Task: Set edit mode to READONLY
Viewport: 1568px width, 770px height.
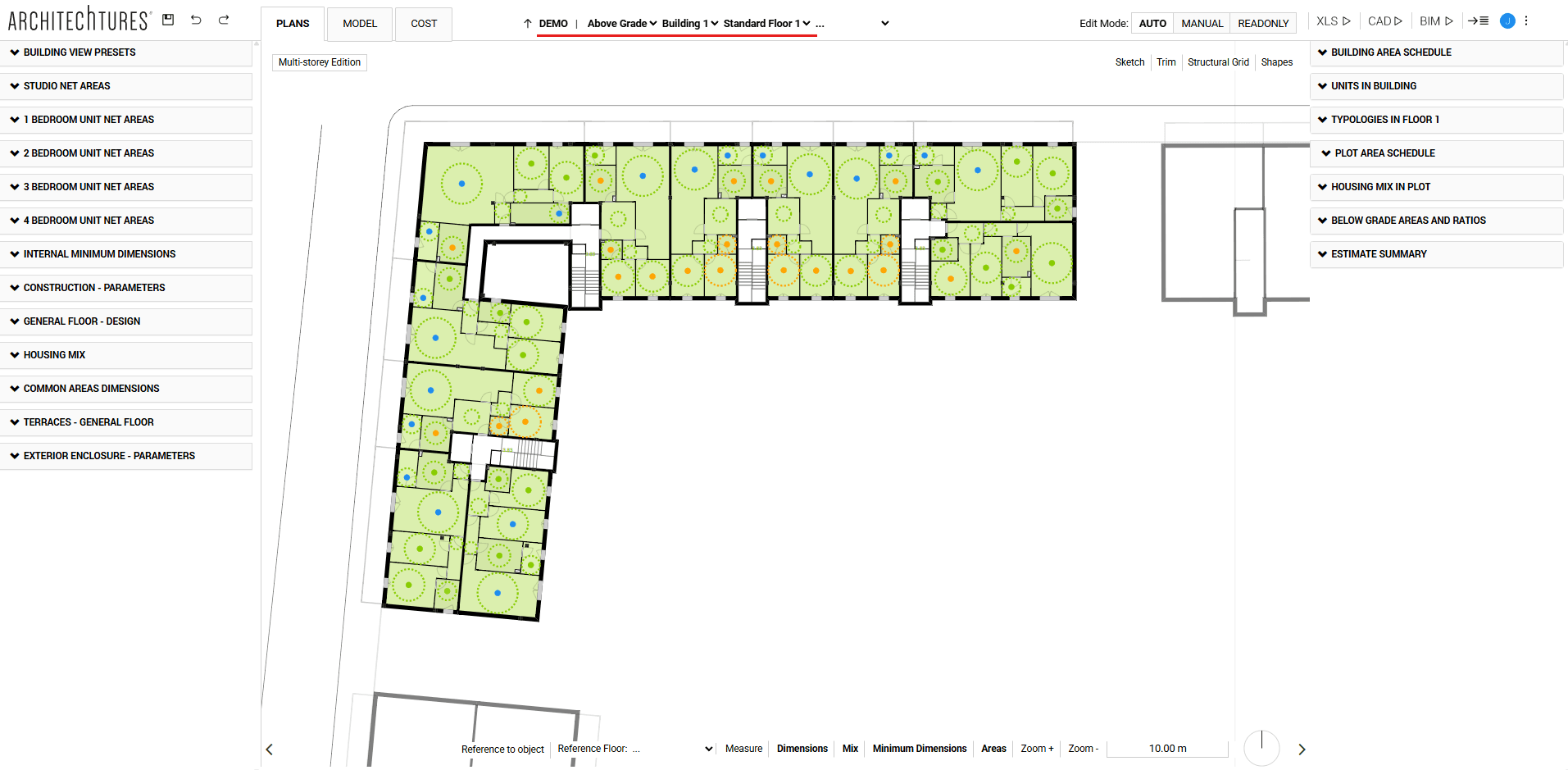Action: (1262, 24)
